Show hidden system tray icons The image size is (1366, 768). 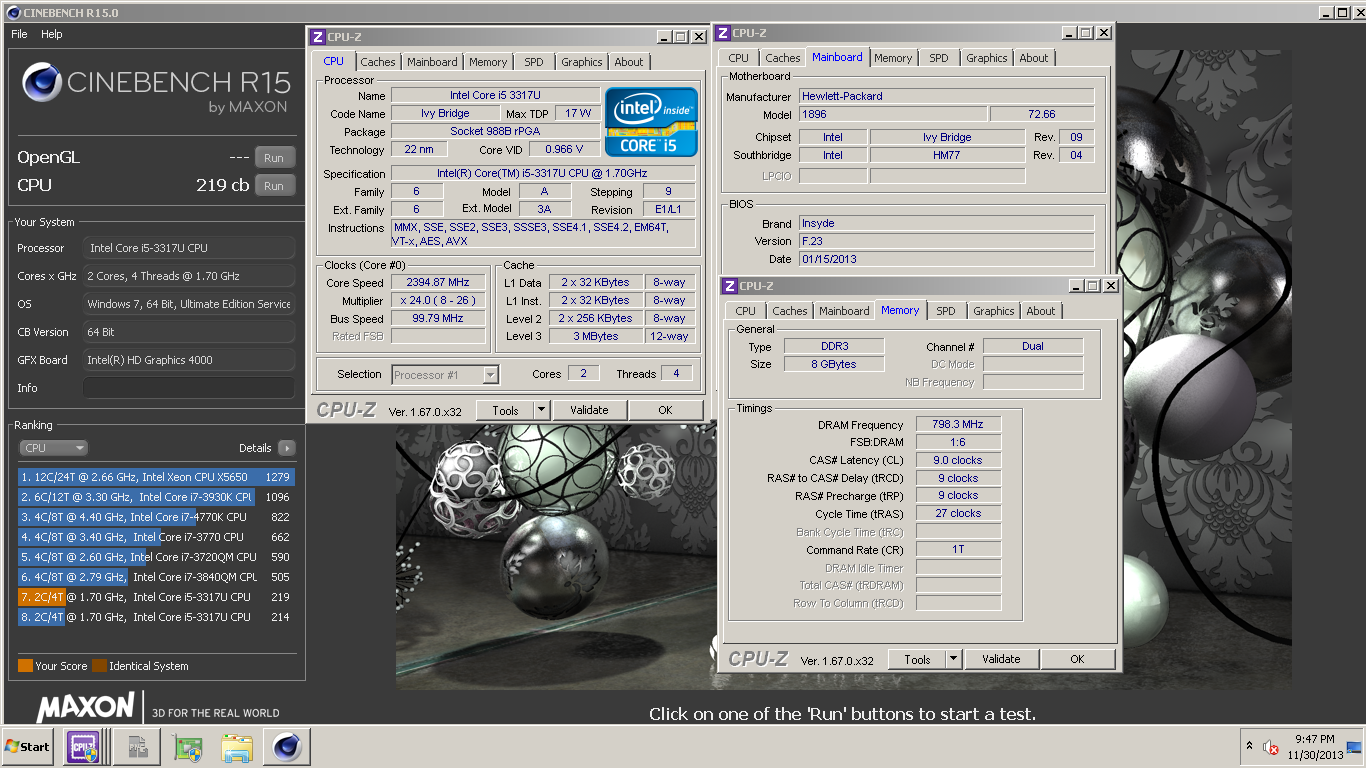tap(1249, 747)
